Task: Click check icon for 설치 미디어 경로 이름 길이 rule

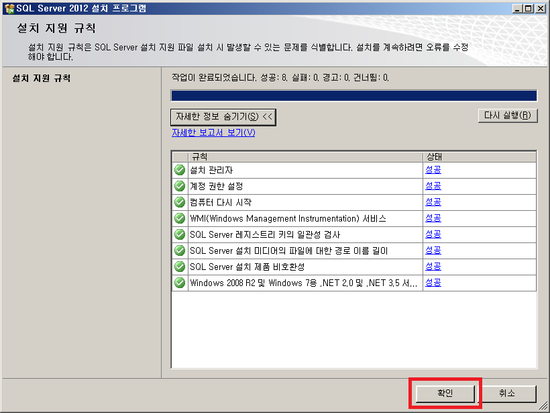Action: click(180, 251)
